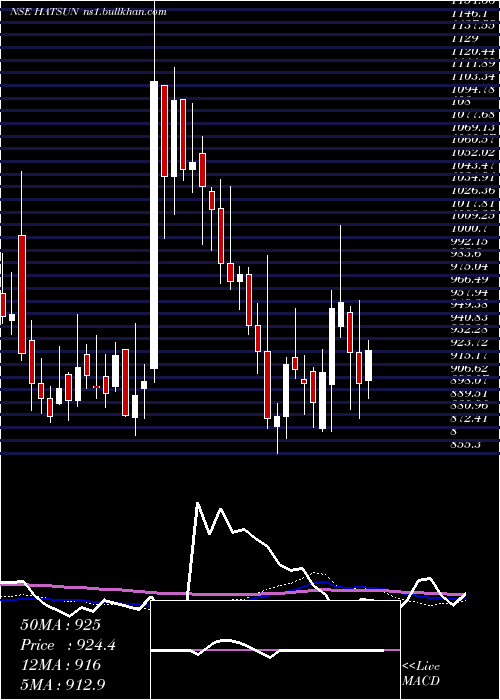Click the 855.3 price axis label
Screen dimensions: 500x700
466,445
